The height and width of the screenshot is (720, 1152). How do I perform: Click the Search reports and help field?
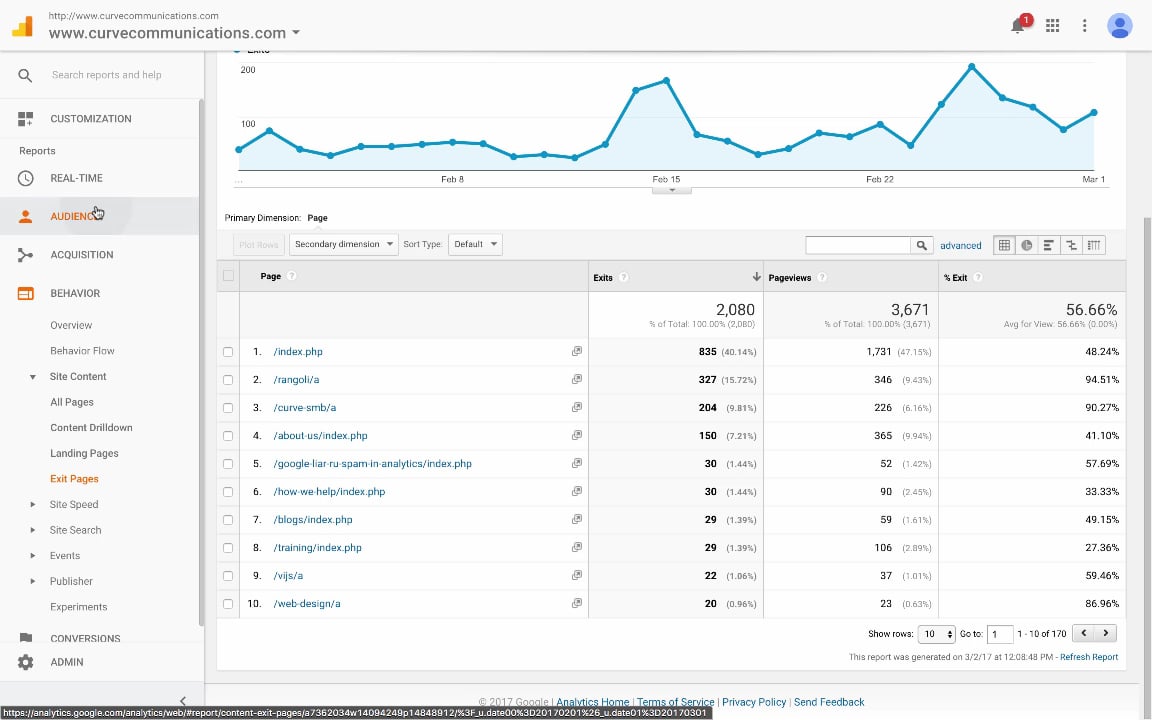pos(107,75)
